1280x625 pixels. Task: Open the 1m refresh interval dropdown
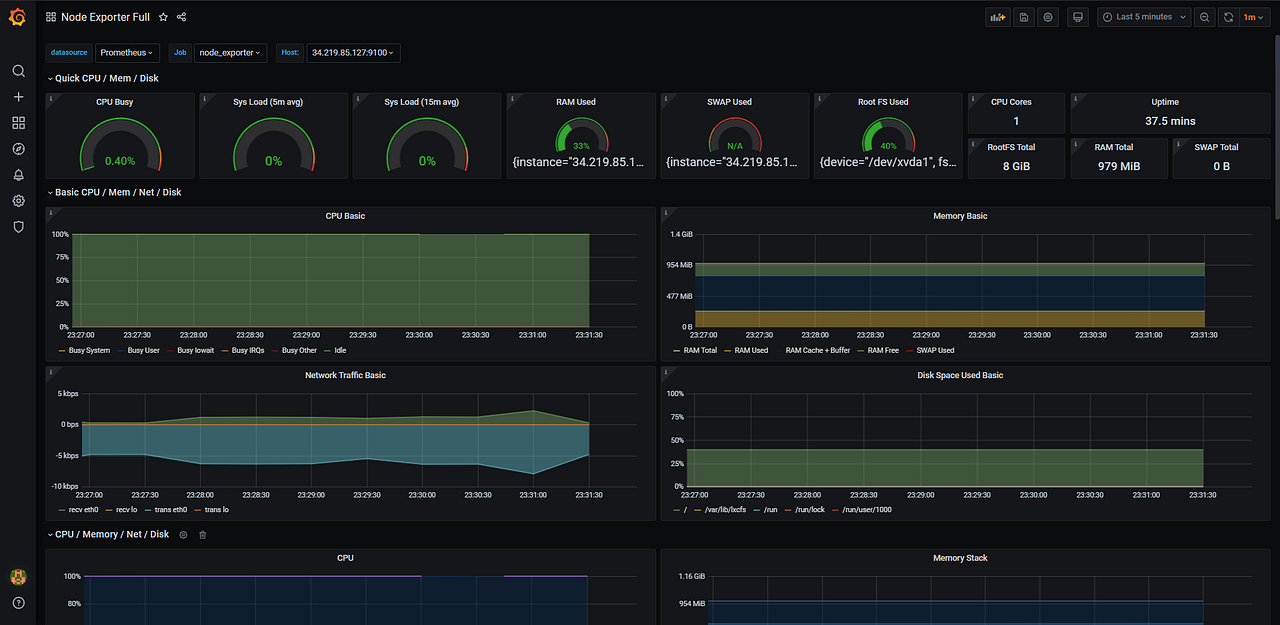tap(1253, 16)
